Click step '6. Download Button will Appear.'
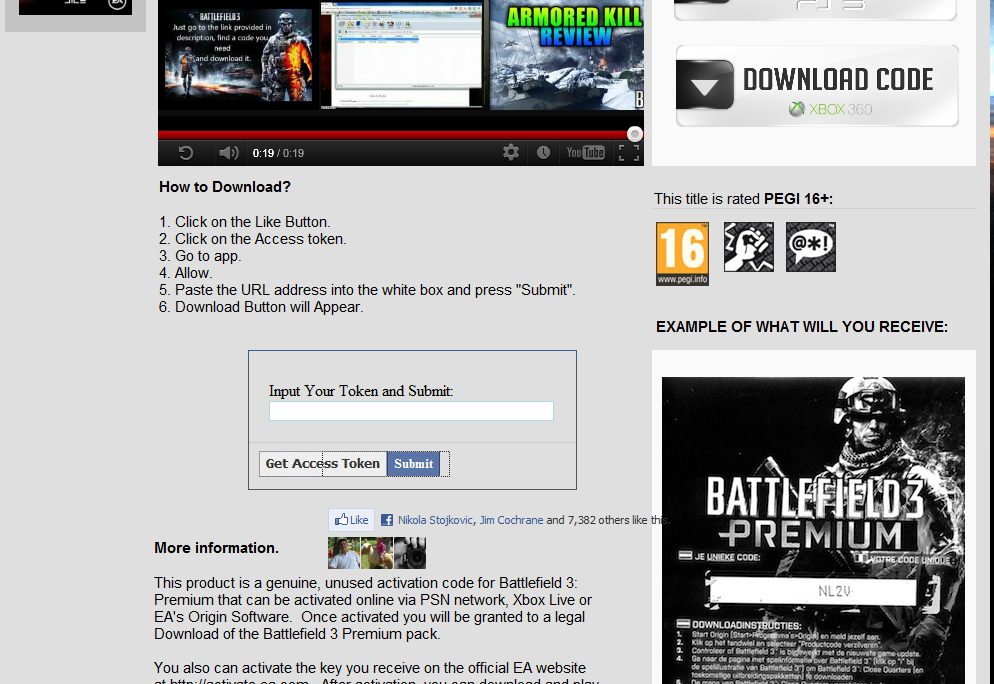This screenshot has height=684, width=994. tap(261, 307)
